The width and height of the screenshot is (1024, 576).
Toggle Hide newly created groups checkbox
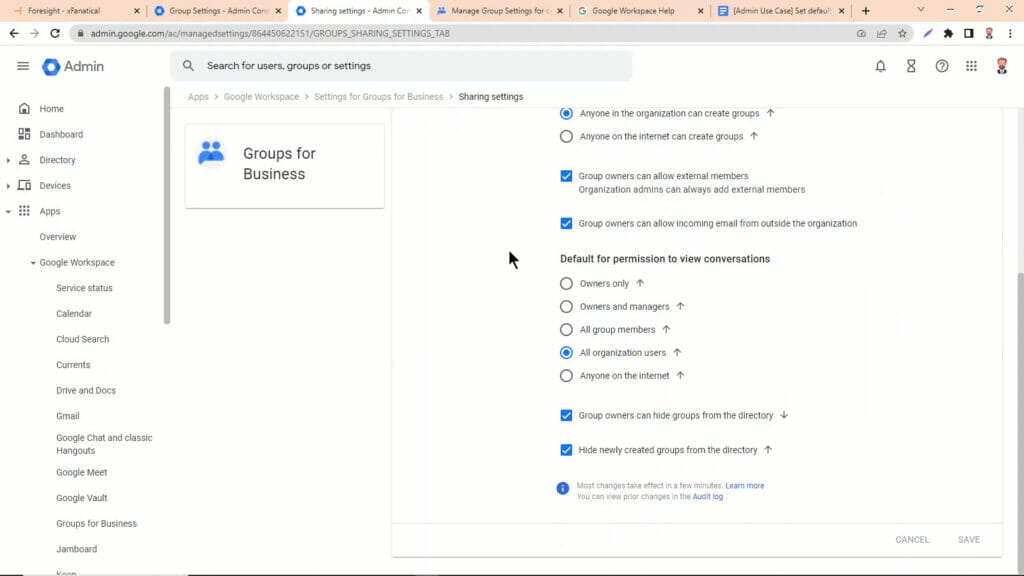point(566,450)
